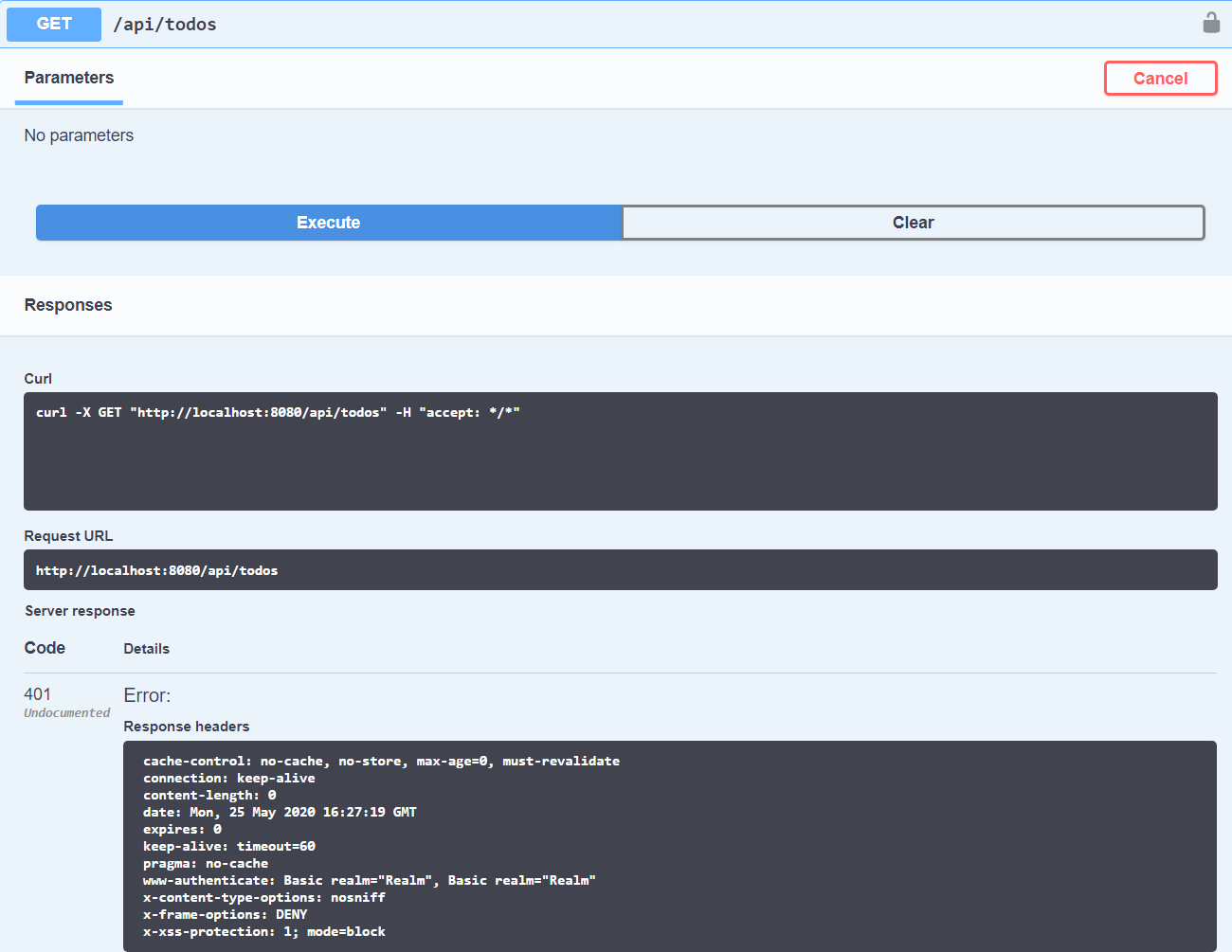Click the /api/todos endpoint path
This screenshot has height=952, width=1232.
tap(165, 25)
